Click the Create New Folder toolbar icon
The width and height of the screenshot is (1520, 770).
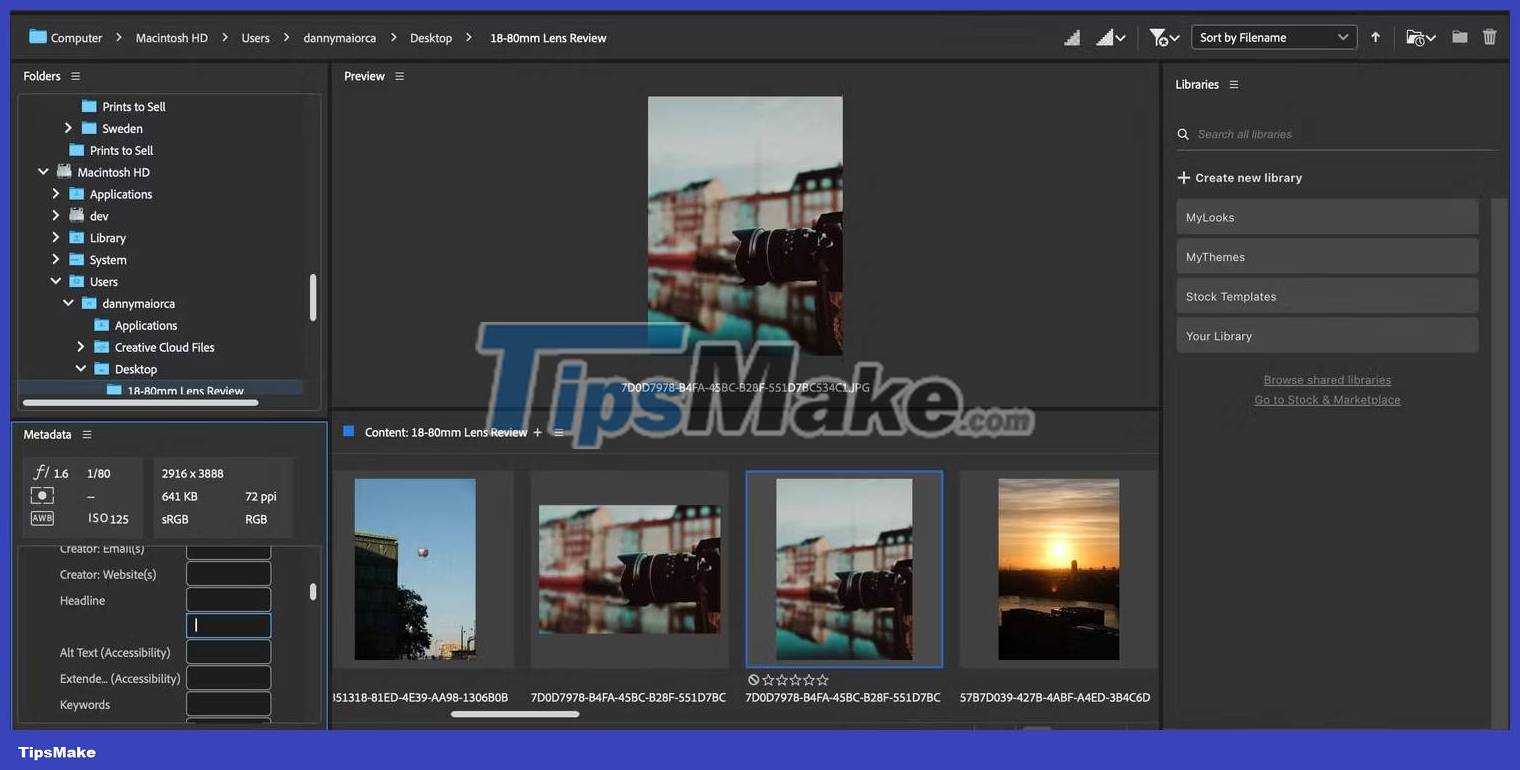point(1459,36)
